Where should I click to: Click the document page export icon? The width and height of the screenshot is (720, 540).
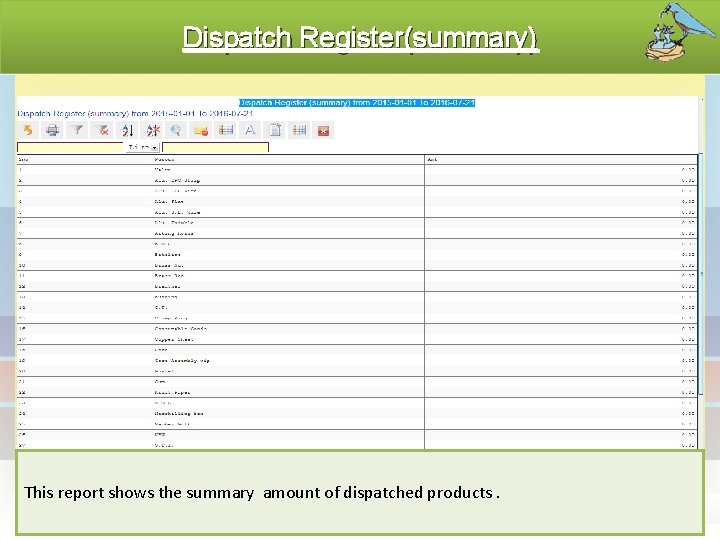[x=275, y=130]
